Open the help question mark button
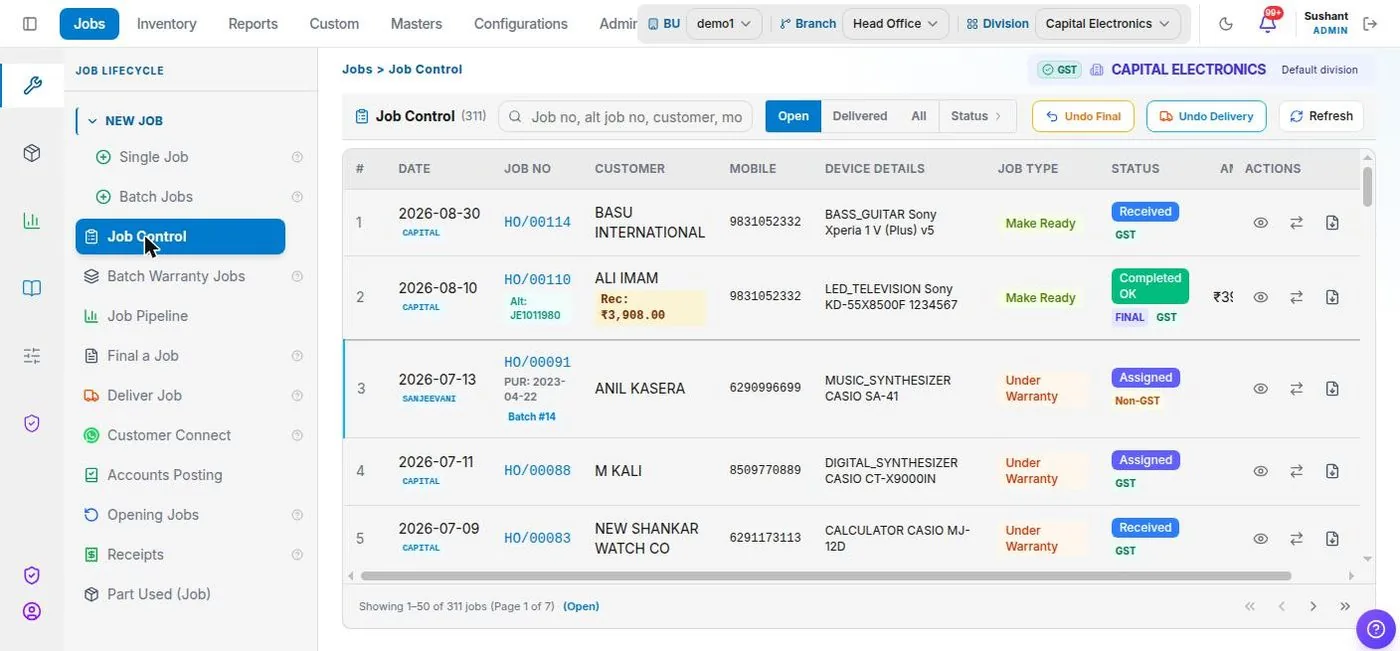This screenshot has height=651, width=1400. coord(1376,629)
